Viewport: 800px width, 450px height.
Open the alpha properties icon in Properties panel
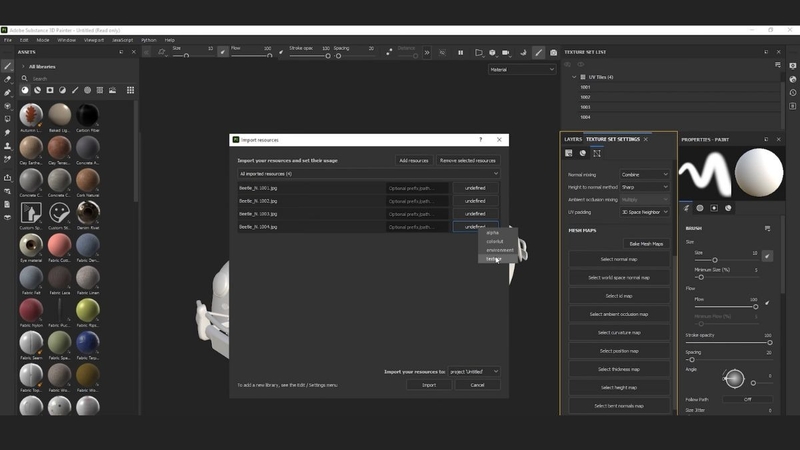click(700, 208)
